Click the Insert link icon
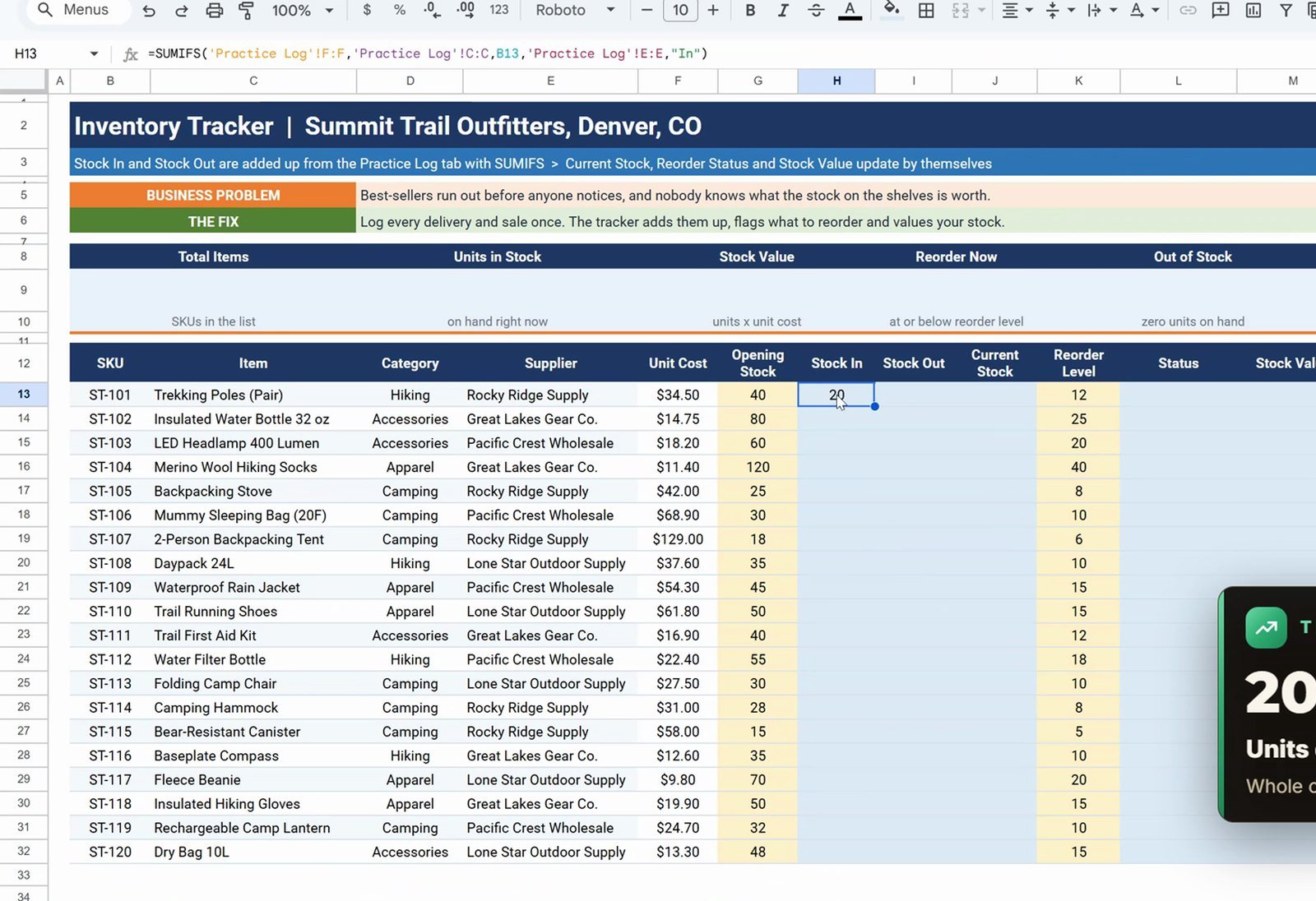This screenshot has height=901, width=1316. click(x=1188, y=10)
